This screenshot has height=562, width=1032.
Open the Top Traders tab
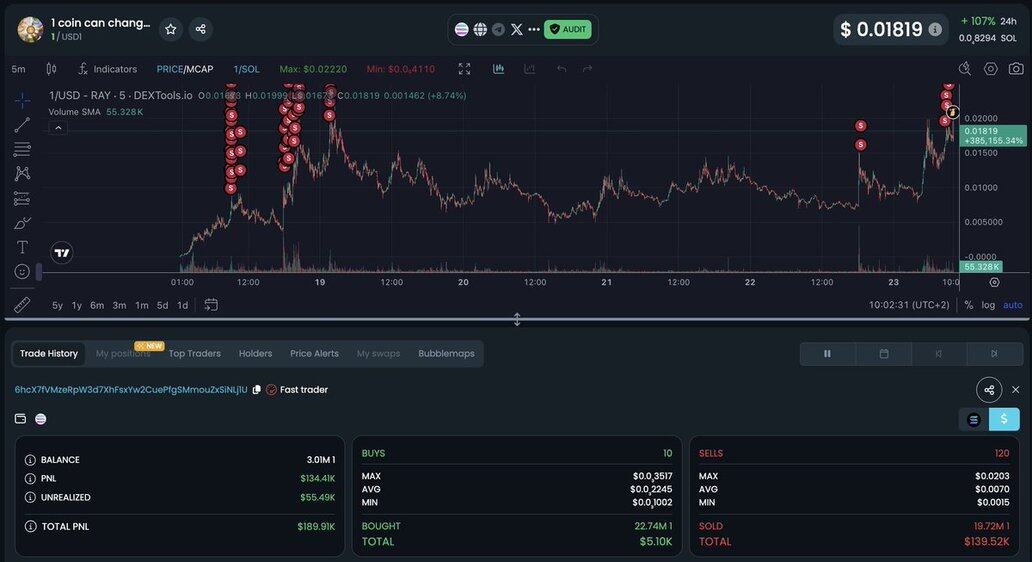point(194,353)
